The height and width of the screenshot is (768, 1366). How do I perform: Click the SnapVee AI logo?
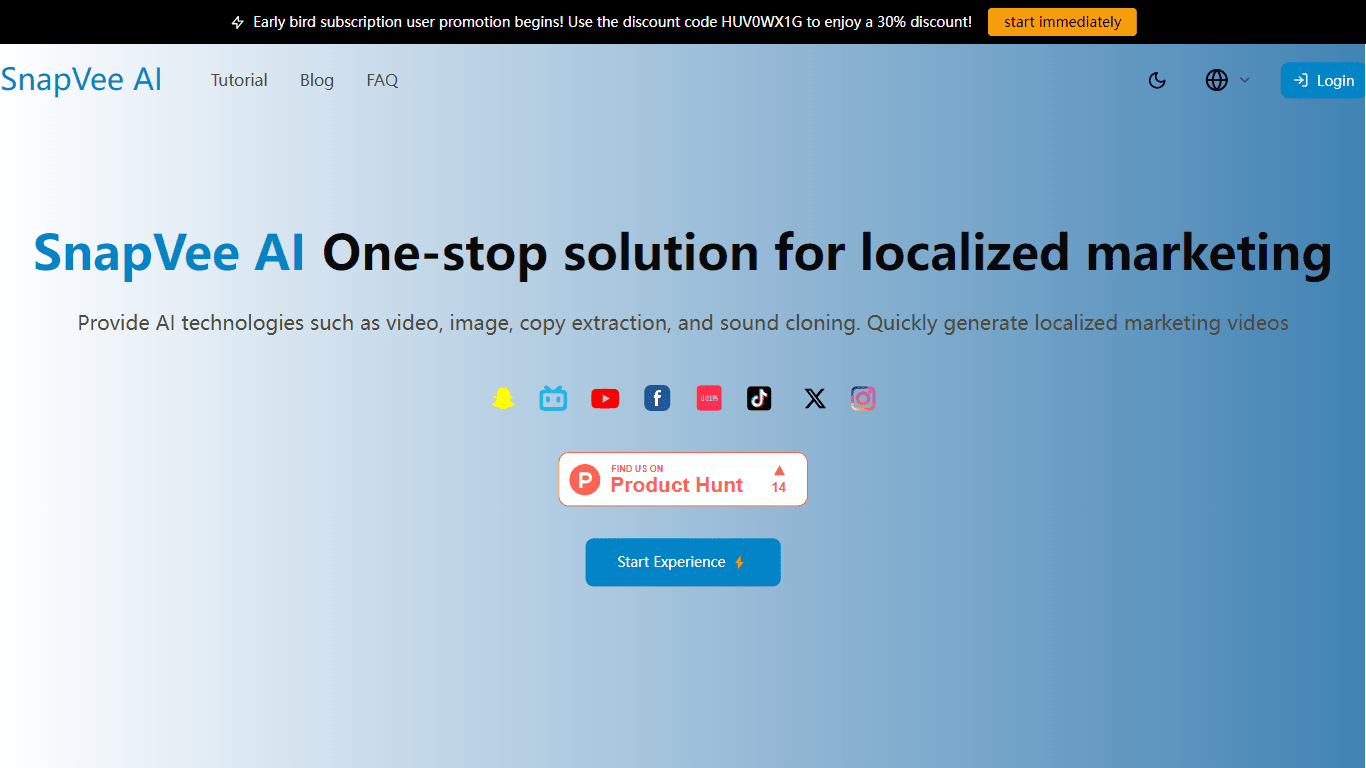tap(81, 80)
